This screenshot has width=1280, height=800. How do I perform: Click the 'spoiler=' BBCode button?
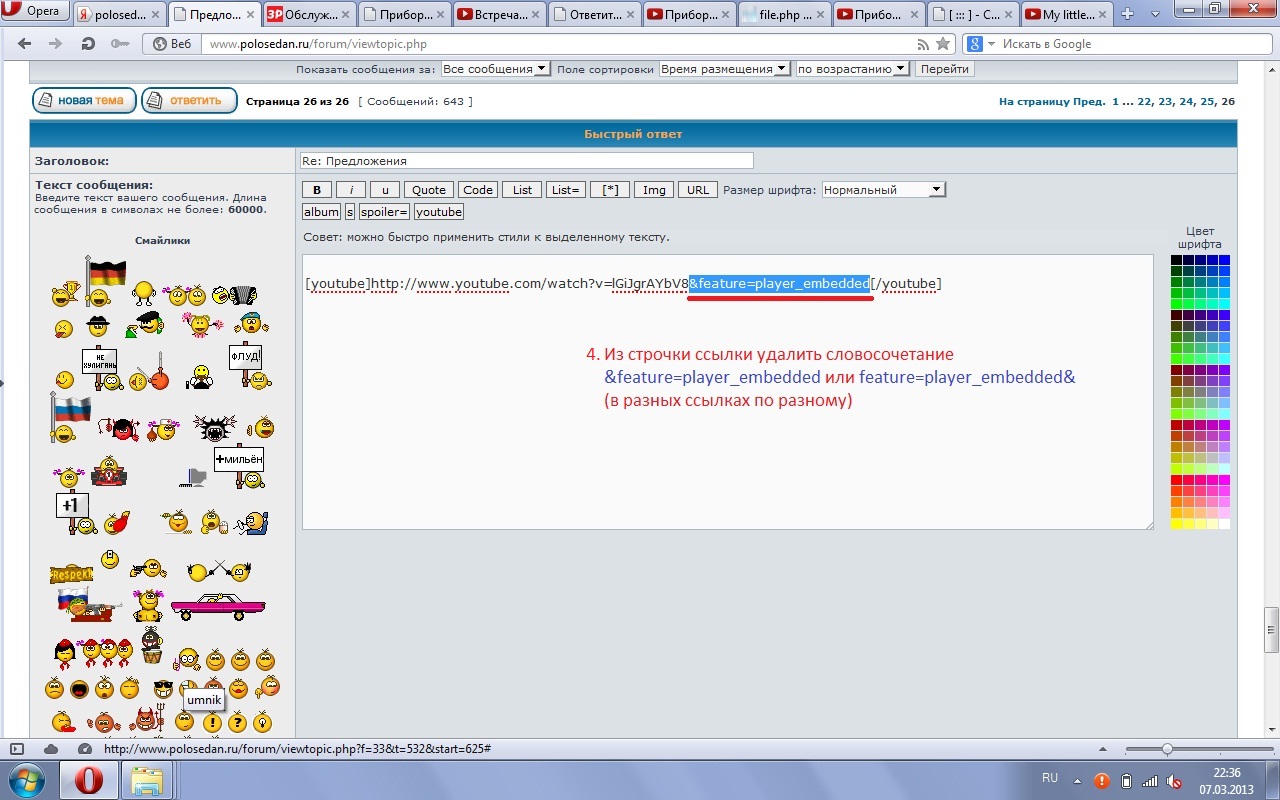click(384, 212)
